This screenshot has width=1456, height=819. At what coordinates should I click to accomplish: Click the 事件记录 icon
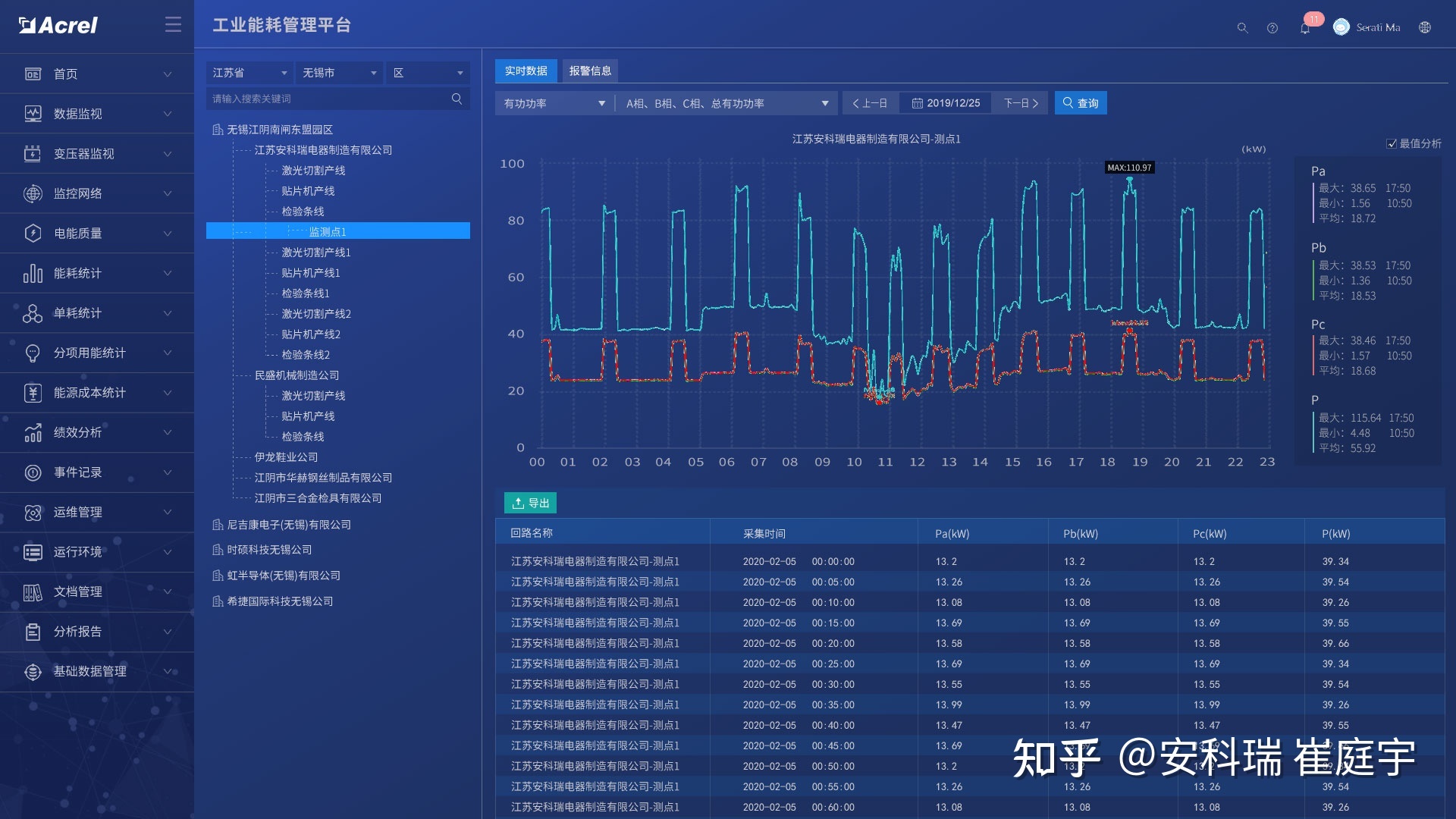33,472
